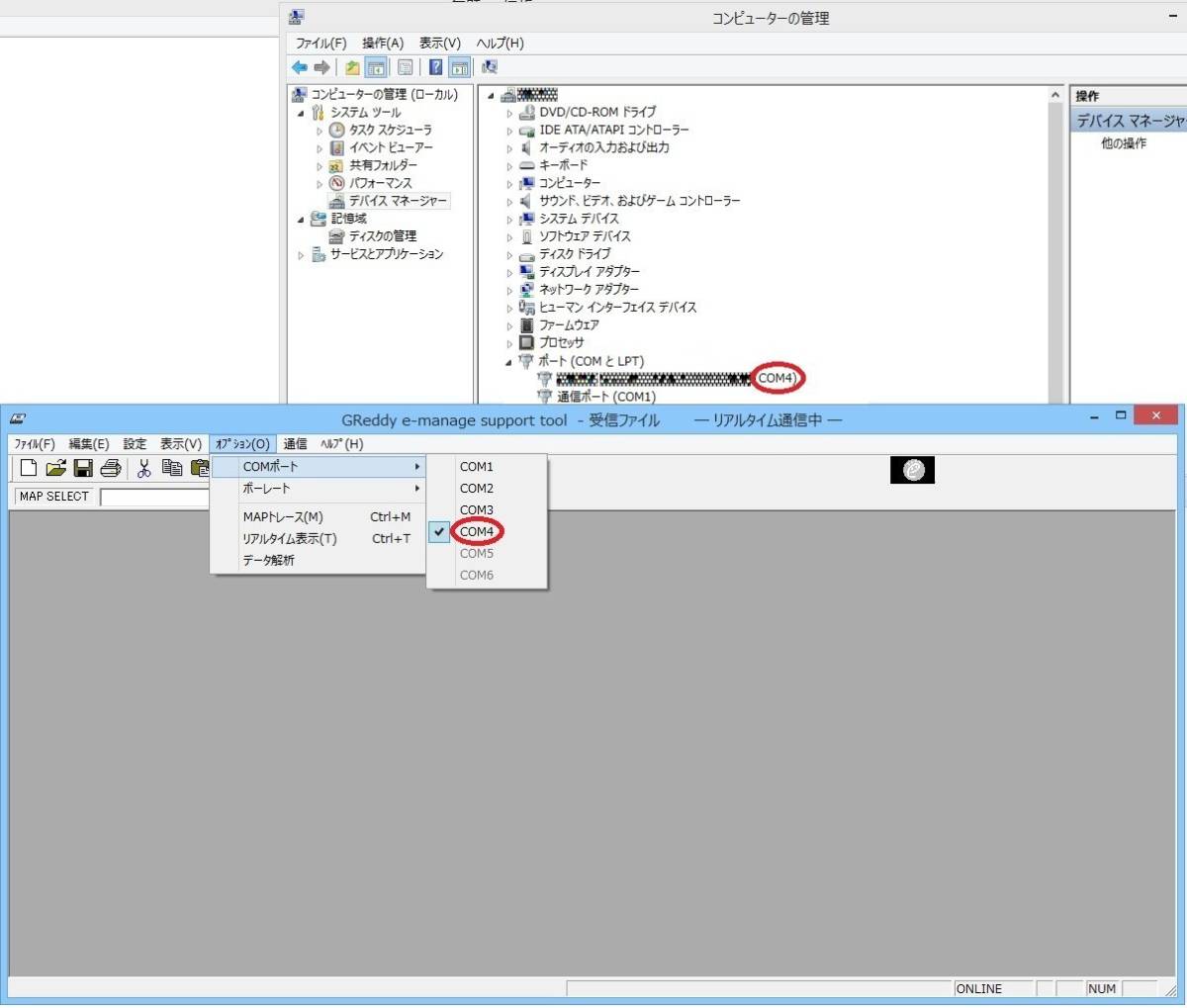Click the Print icon in GReddy toolbar
The height and width of the screenshot is (1008, 1187).
[111, 469]
